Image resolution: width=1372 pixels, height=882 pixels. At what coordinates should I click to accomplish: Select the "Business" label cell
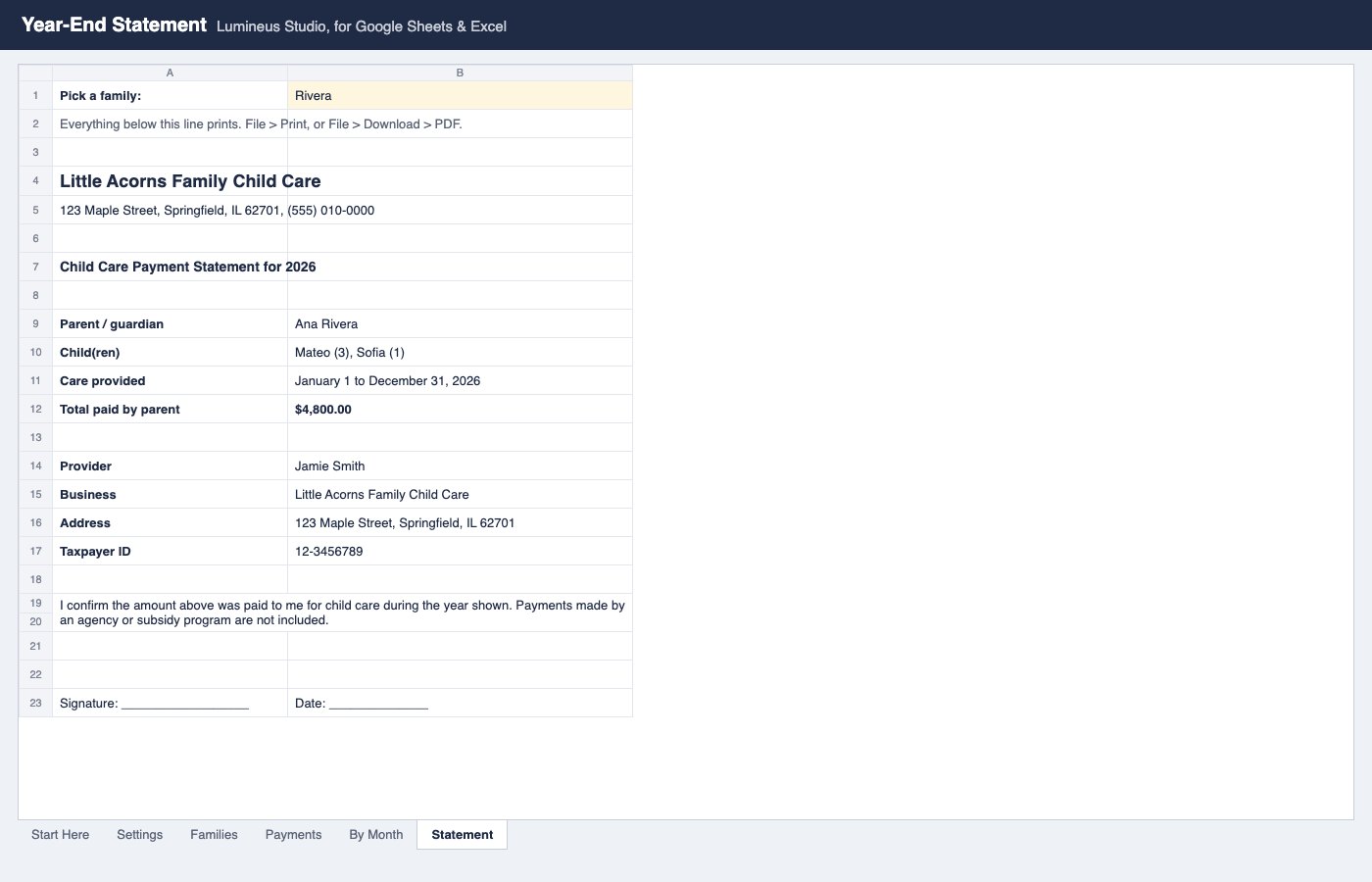(170, 495)
